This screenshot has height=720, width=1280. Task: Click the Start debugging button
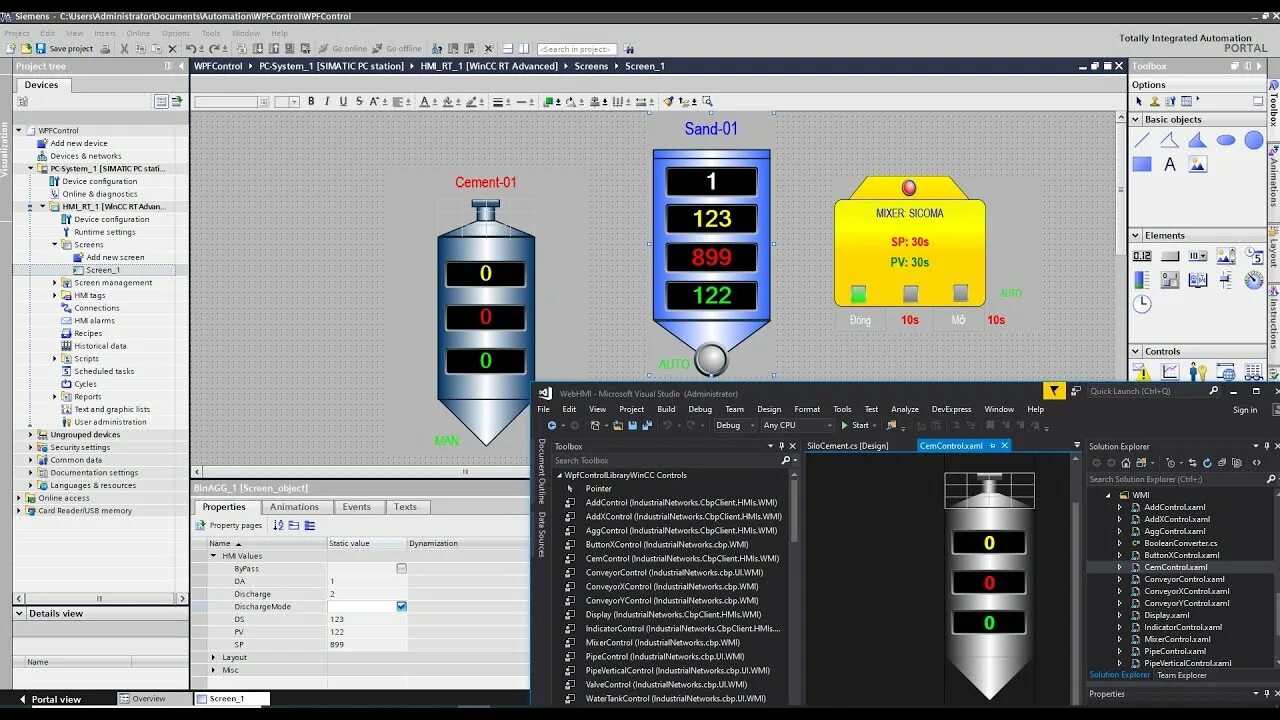[x=855, y=425]
